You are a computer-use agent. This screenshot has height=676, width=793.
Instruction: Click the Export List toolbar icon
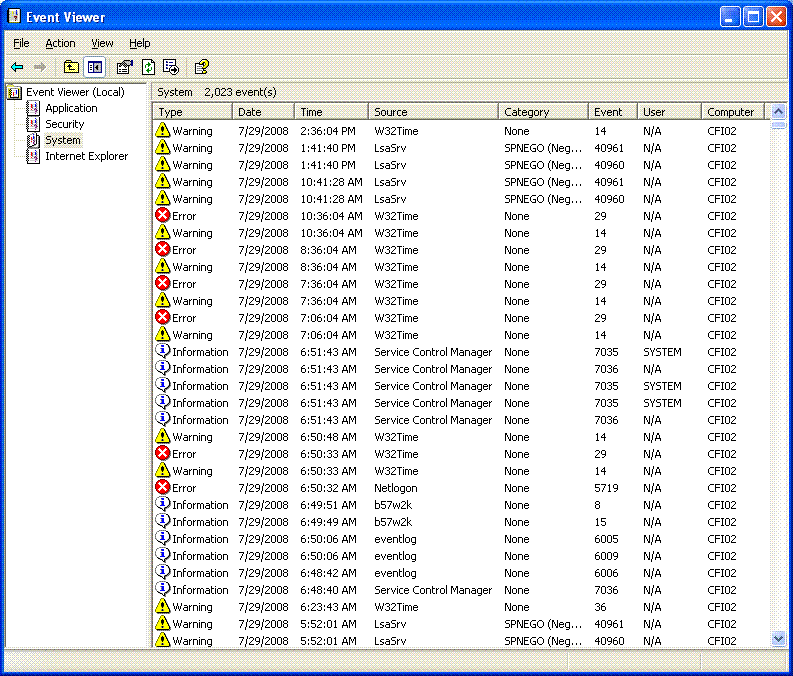pyautogui.click(x=171, y=67)
